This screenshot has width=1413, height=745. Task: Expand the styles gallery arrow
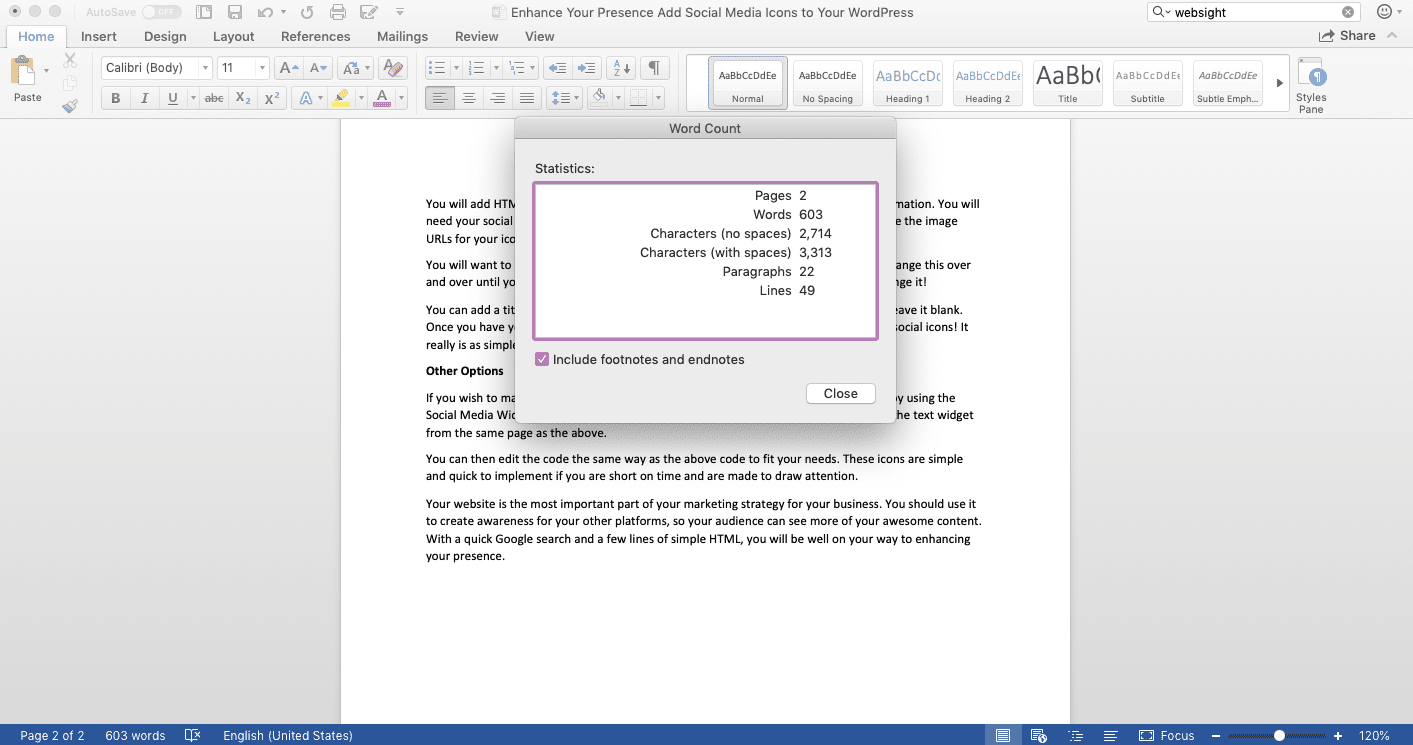1279,83
